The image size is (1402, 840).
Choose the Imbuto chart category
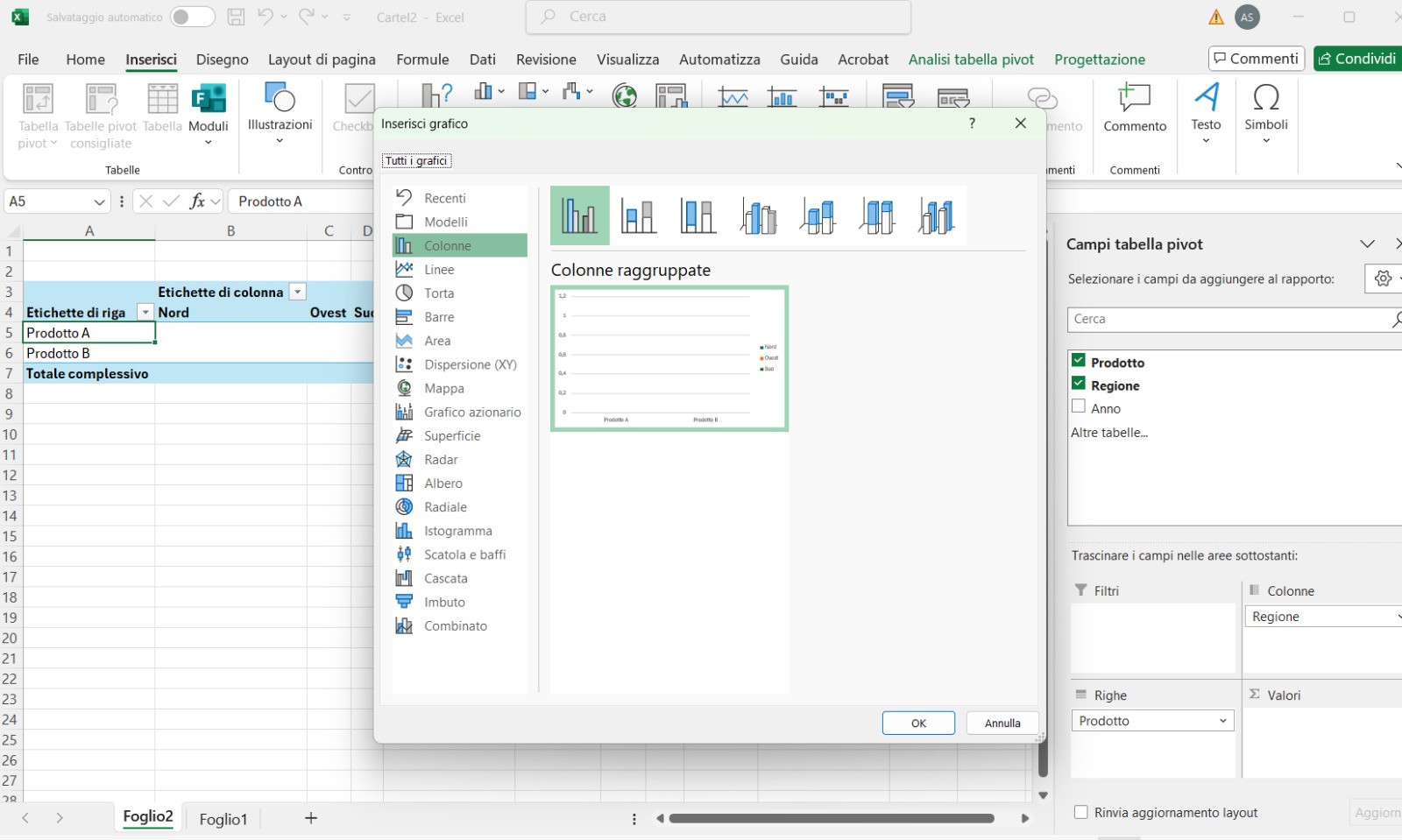pos(443,603)
